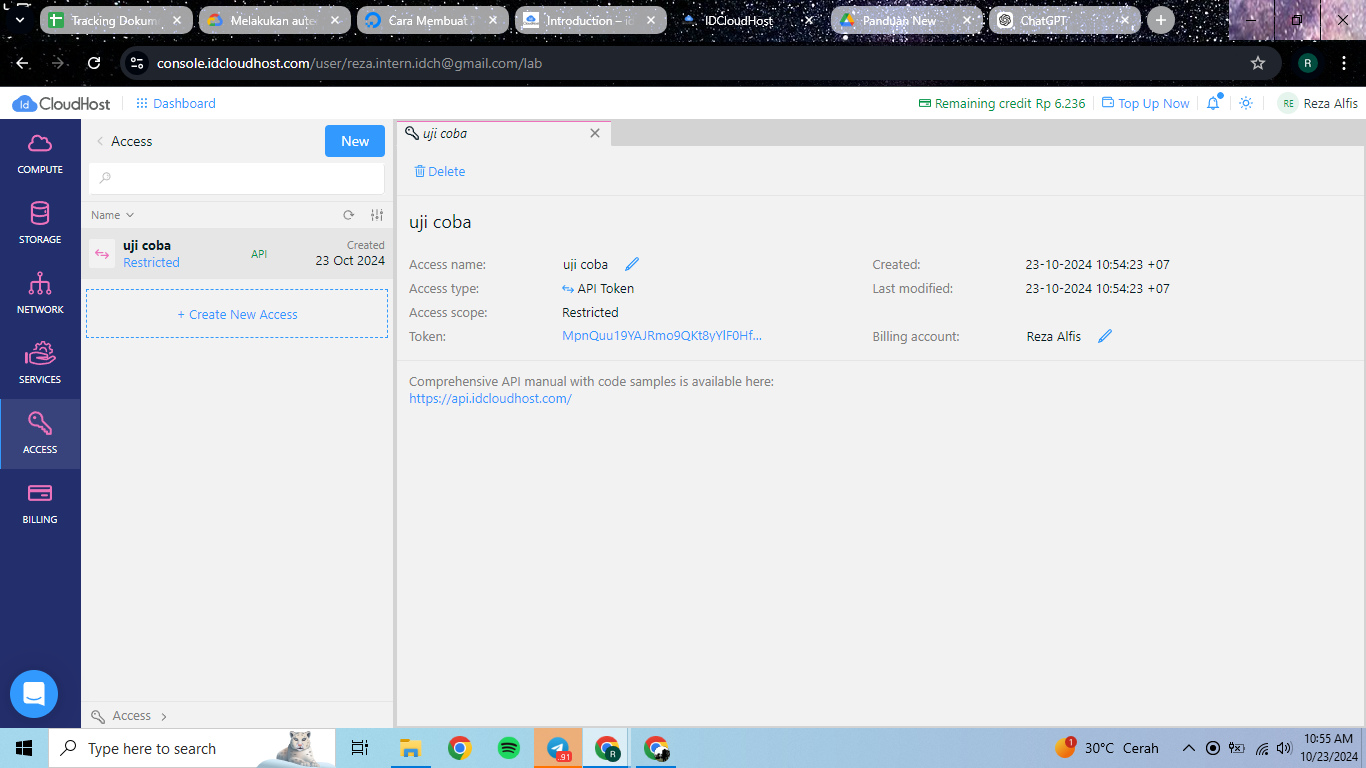1366x768 pixels.
Task: Reload the browser page
Action: point(94,63)
